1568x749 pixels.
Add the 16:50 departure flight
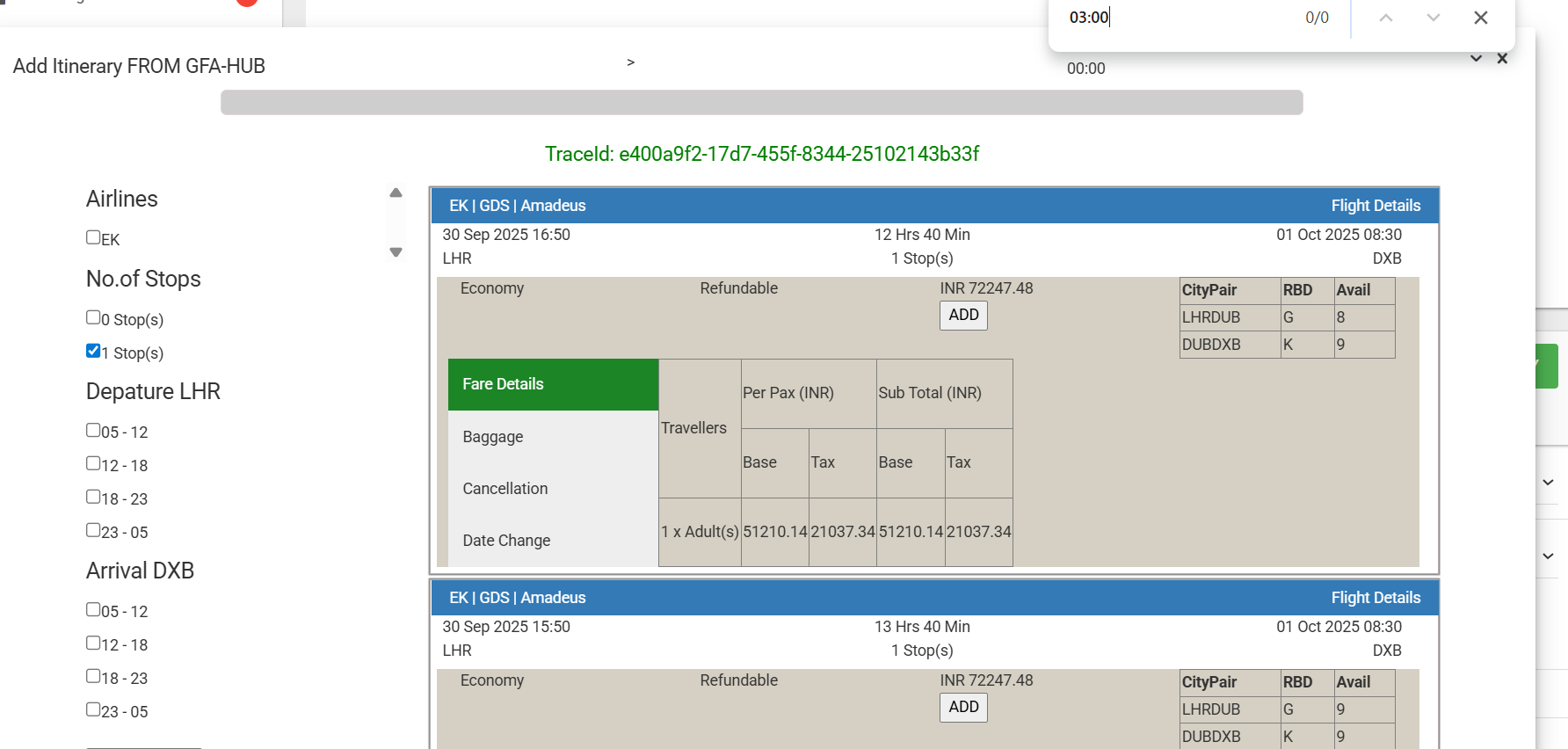(963, 316)
